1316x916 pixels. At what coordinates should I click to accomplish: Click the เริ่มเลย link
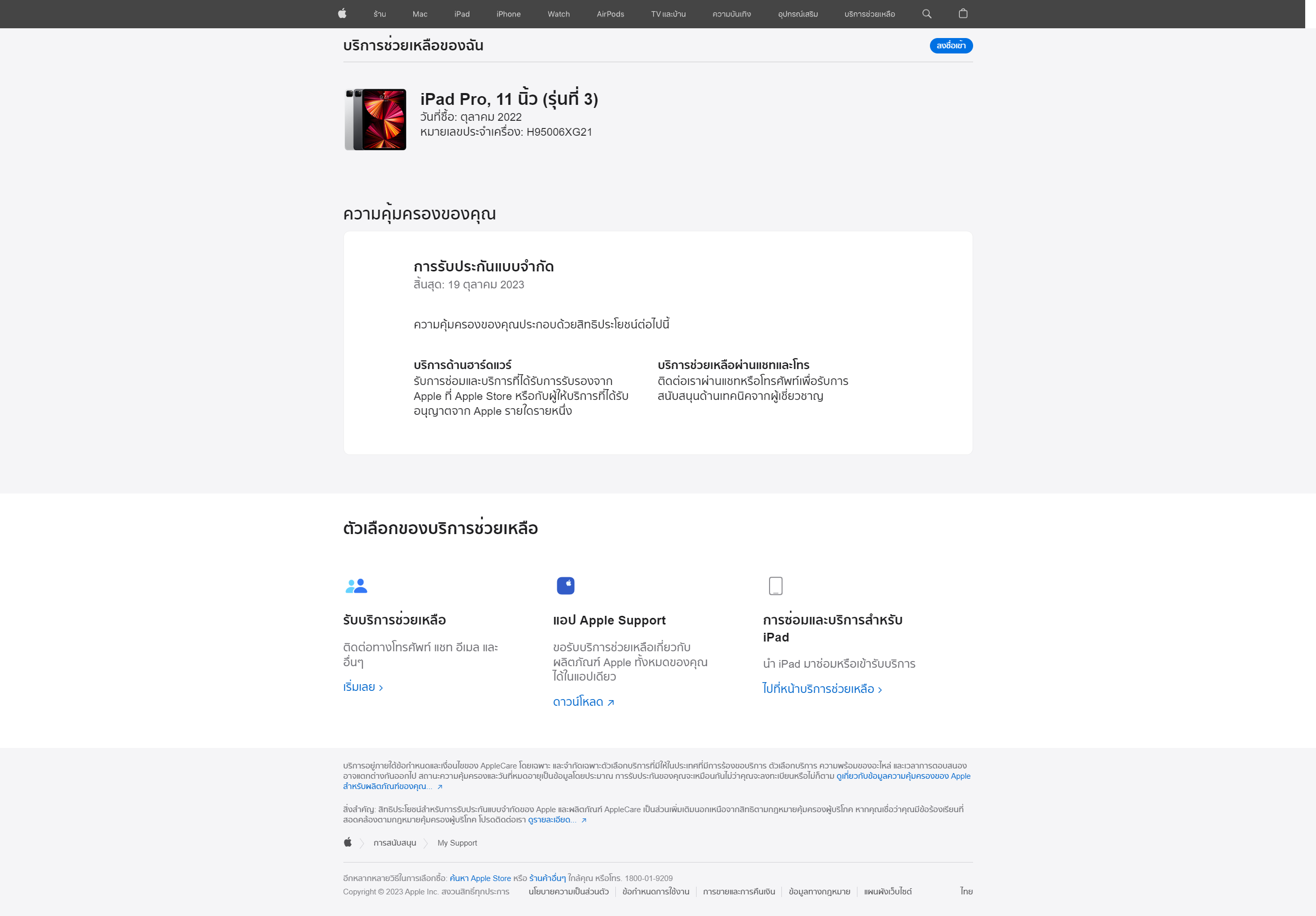pos(363,687)
